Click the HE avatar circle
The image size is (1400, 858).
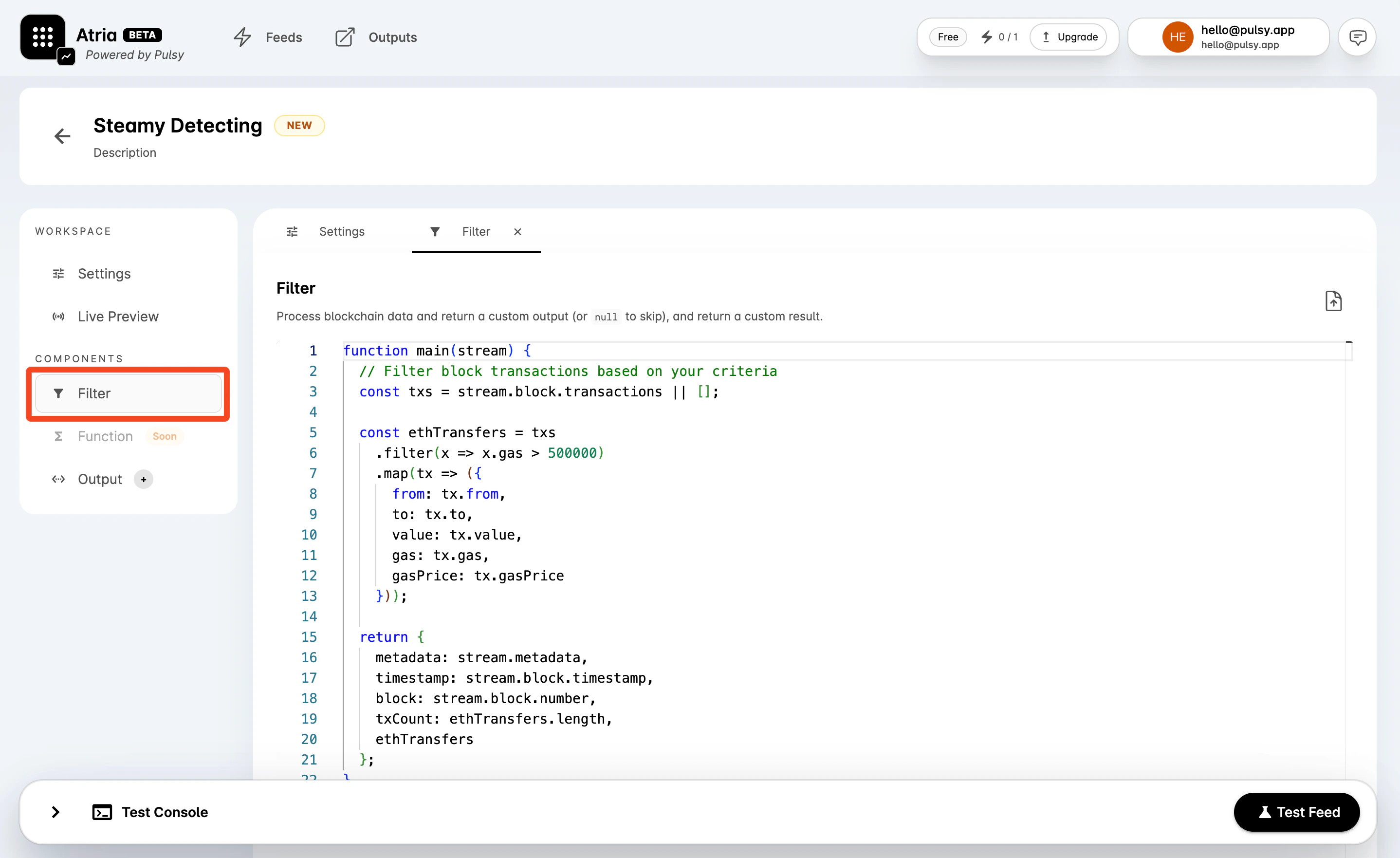(x=1177, y=37)
